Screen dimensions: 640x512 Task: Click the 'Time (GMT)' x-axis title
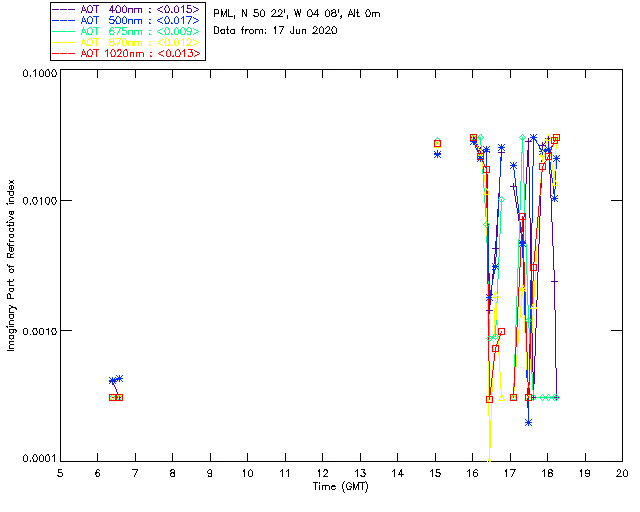341,487
